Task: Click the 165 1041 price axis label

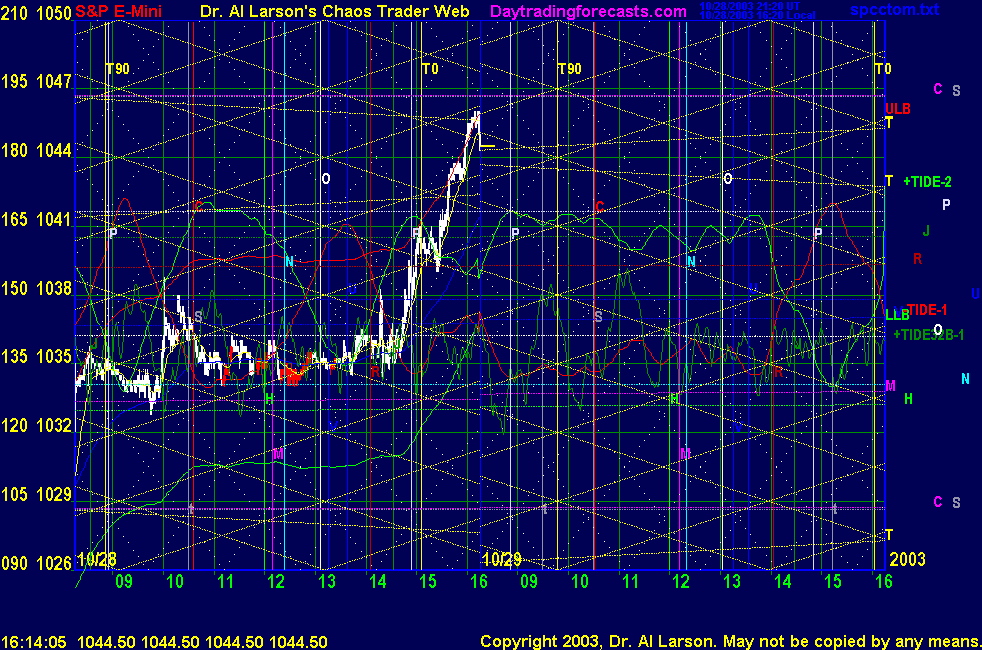Action: 36,219
